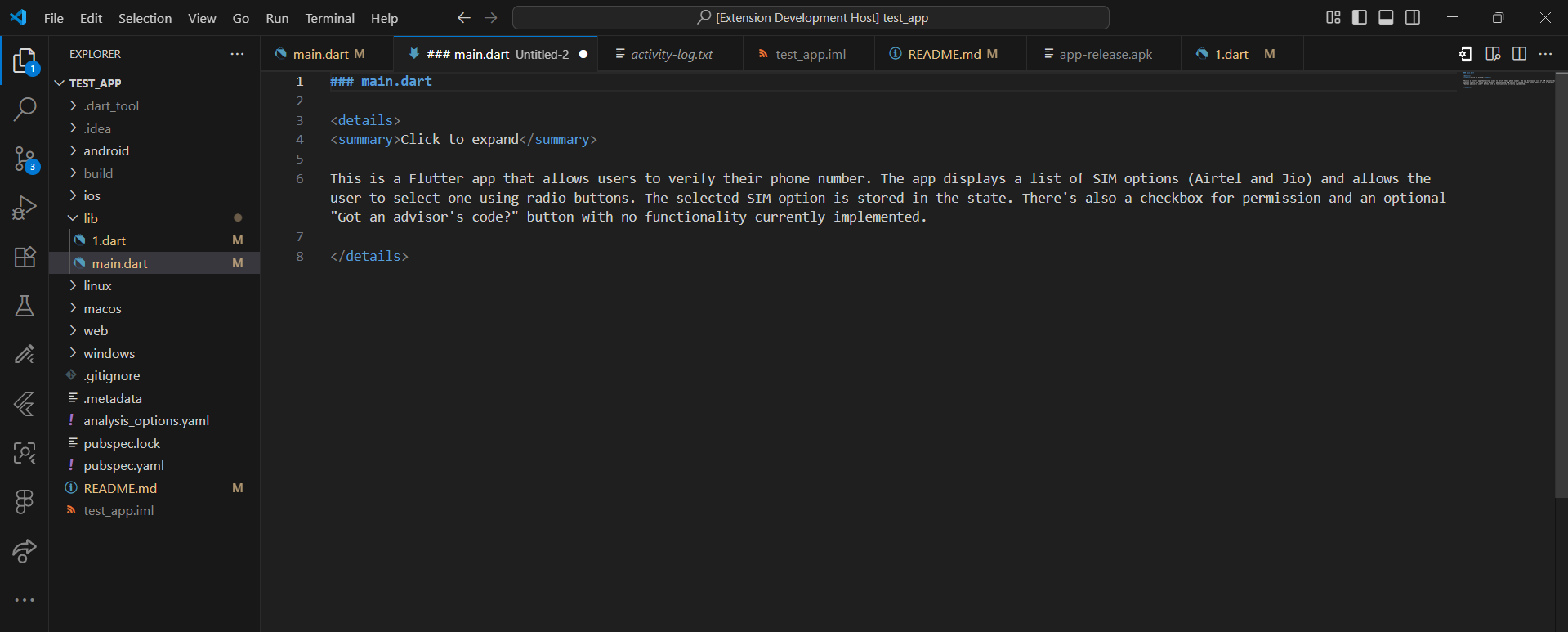Open 1.dart in the explorer tree
Viewport: 1568px width, 632px height.
click(155, 240)
